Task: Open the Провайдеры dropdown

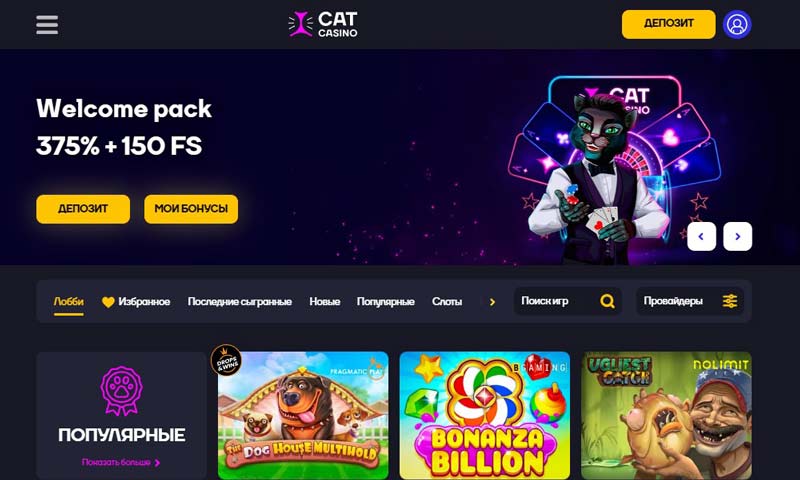Action: coord(690,301)
